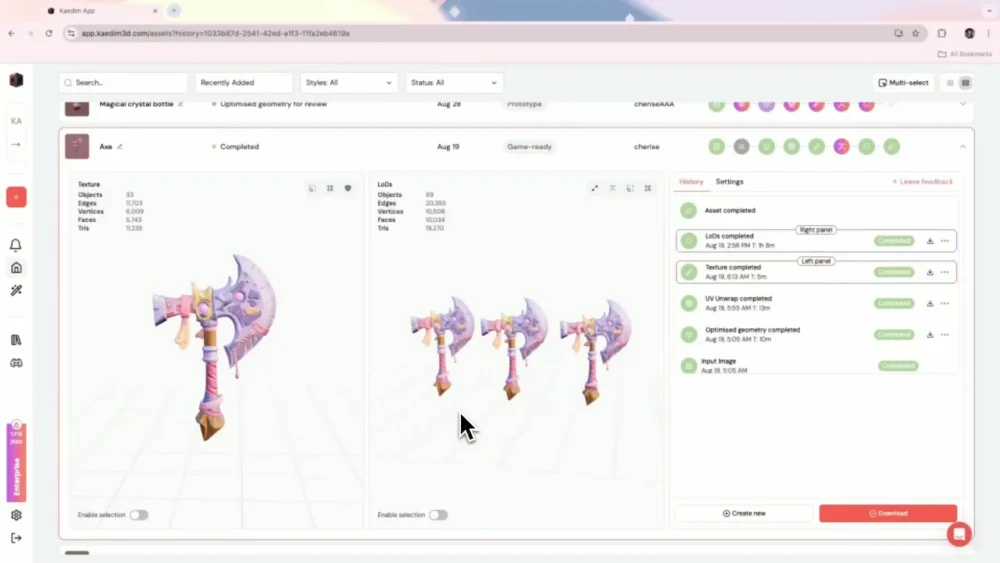Reload the page in browser

pos(49,33)
